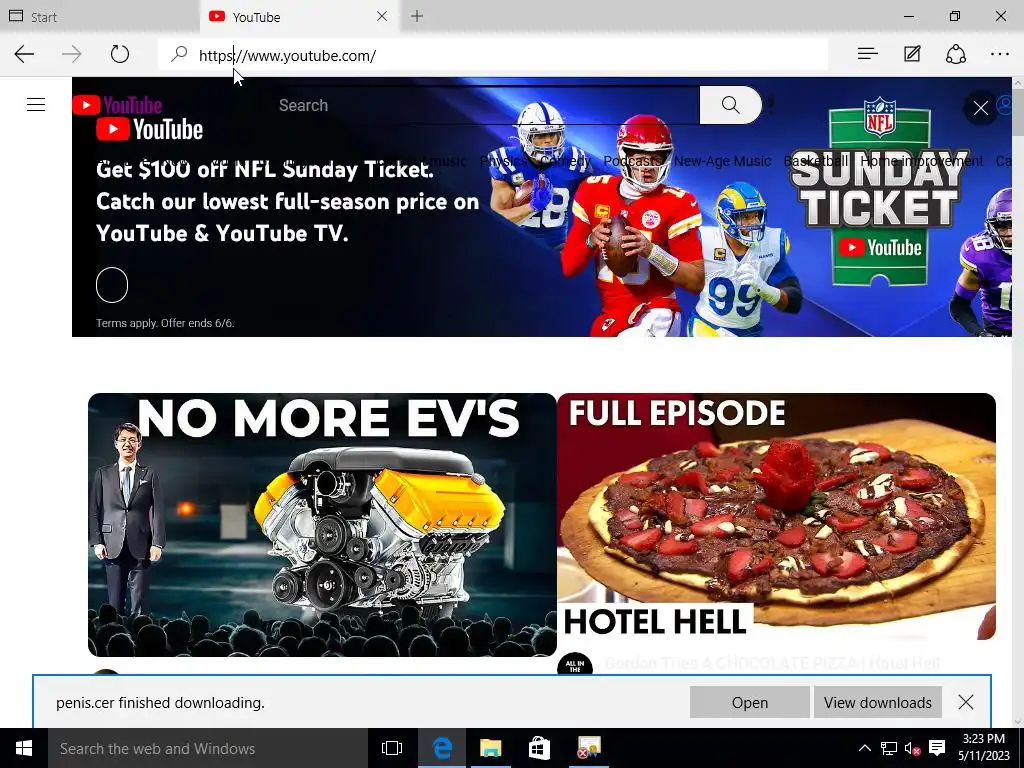Screen dimensions: 1024x768
Task: Open the Hotel Hell chocolate pizza thumbnail
Action: (776, 516)
